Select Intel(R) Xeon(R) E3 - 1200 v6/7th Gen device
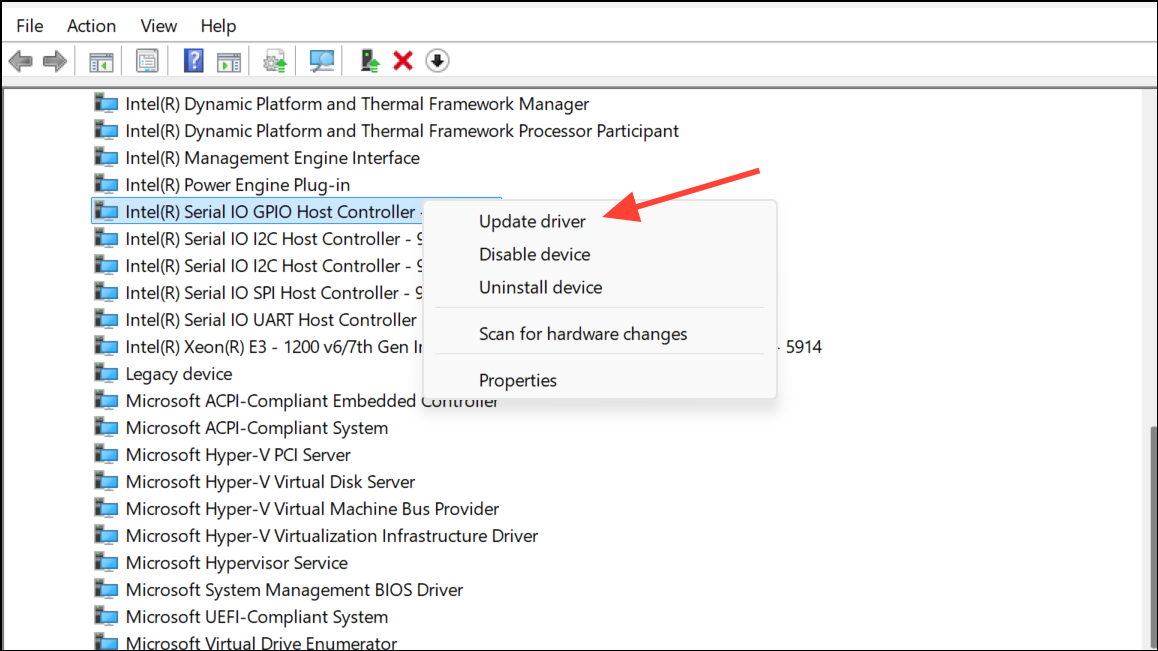1158x651 pixels. pos(274,347)
